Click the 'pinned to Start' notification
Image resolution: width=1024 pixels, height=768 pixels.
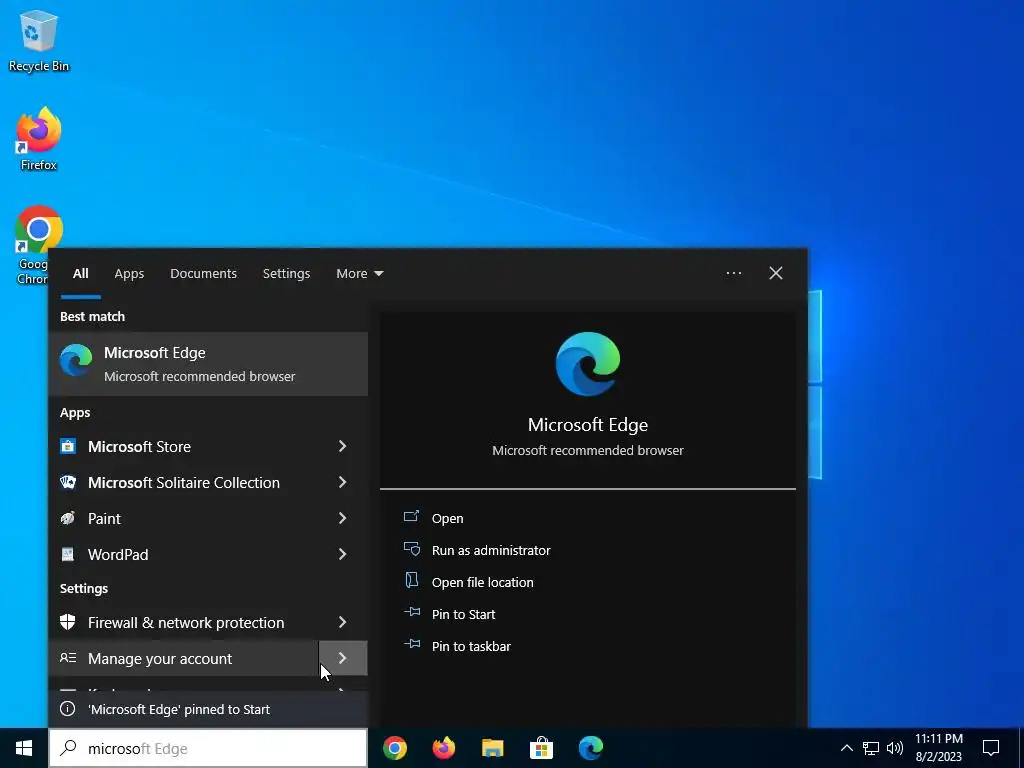pos(208,709)
